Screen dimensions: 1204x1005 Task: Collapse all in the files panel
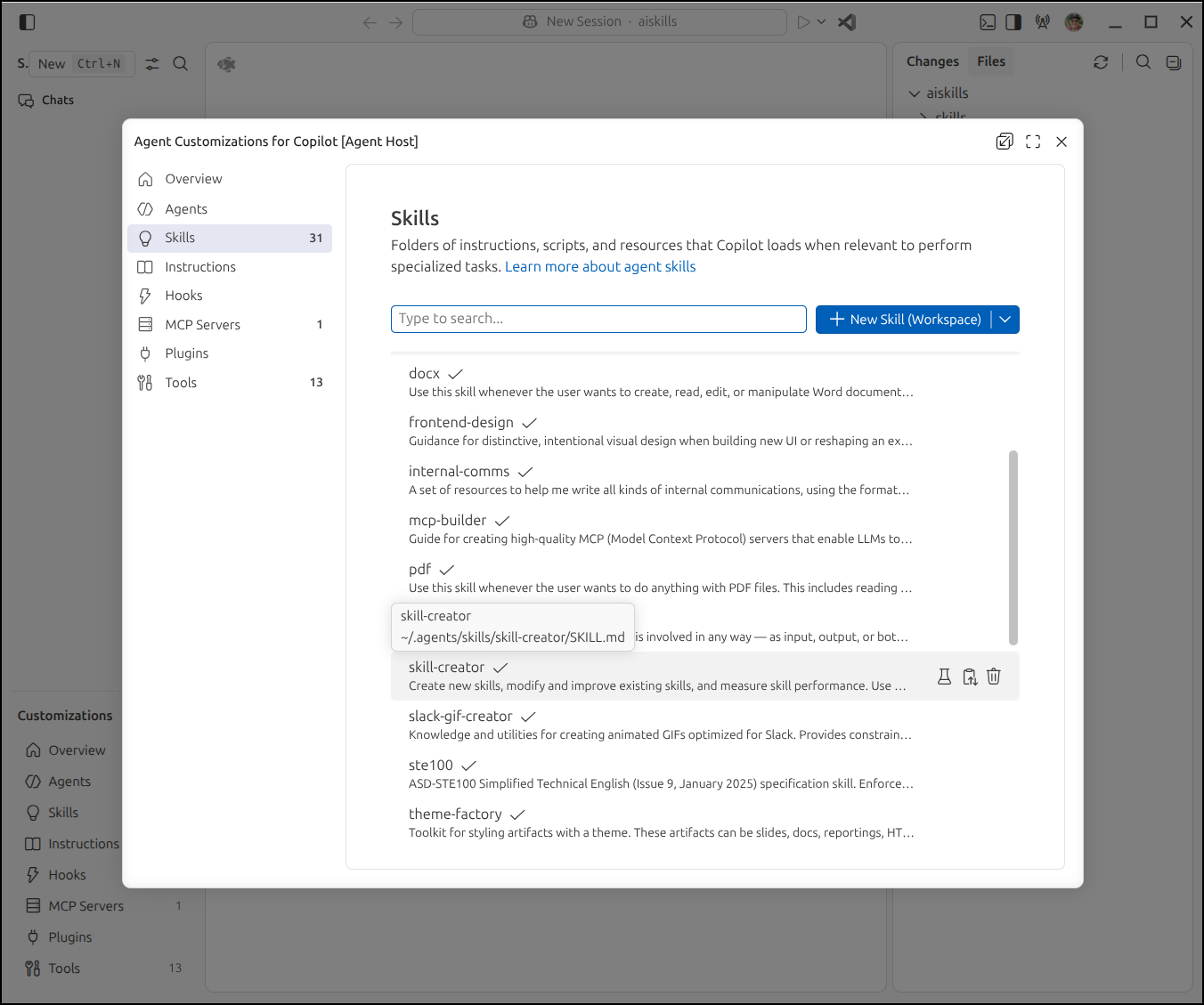click(1174, 62)
